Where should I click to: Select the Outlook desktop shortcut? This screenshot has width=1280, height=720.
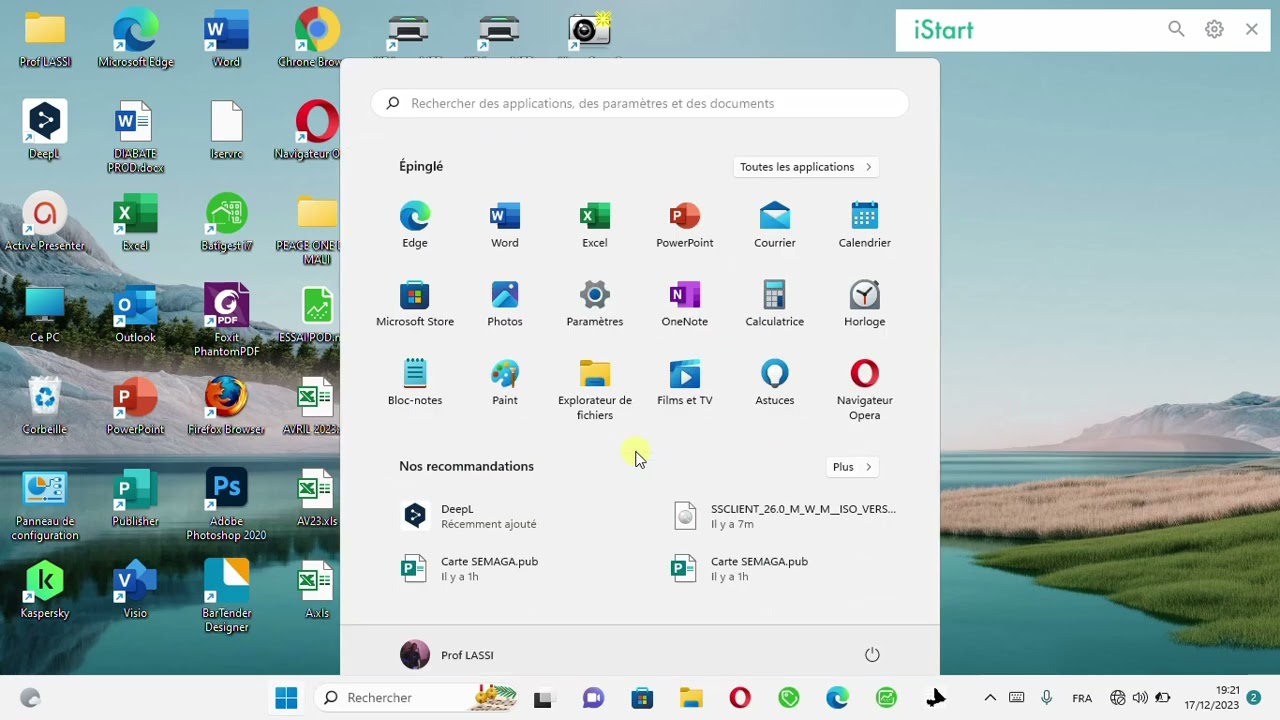[136, 314]
